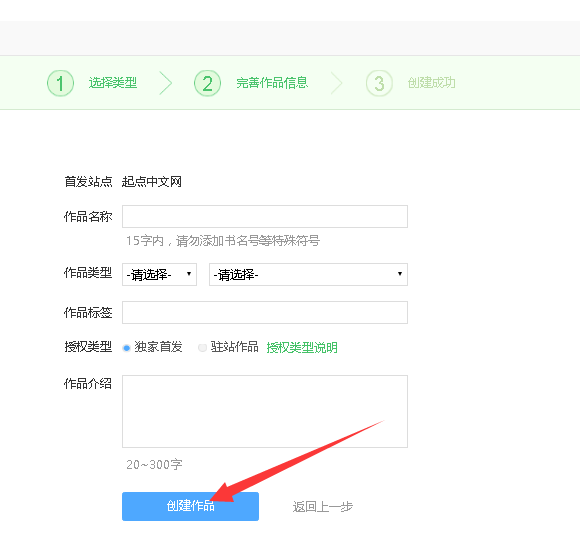This screenshot has height=559, width=580.
Task: Click the step 2 circle icon
Action: tap(208, 83)
